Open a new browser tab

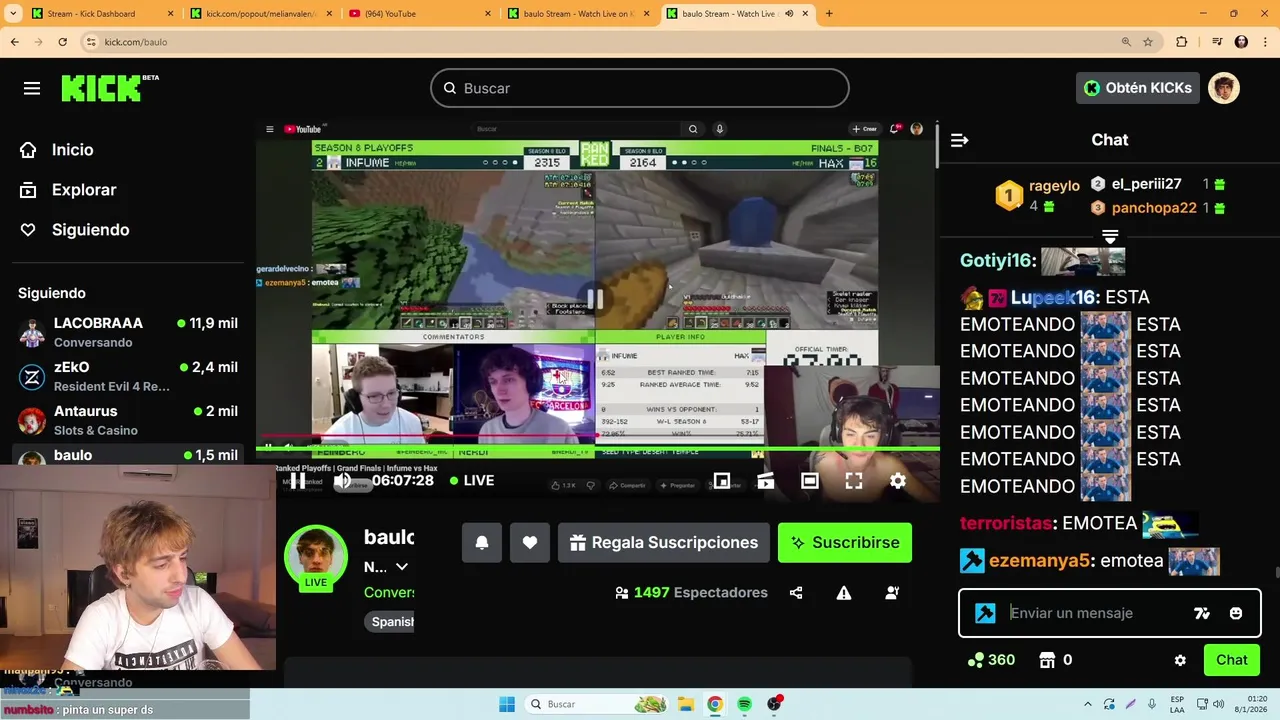[x=829, y=14]
